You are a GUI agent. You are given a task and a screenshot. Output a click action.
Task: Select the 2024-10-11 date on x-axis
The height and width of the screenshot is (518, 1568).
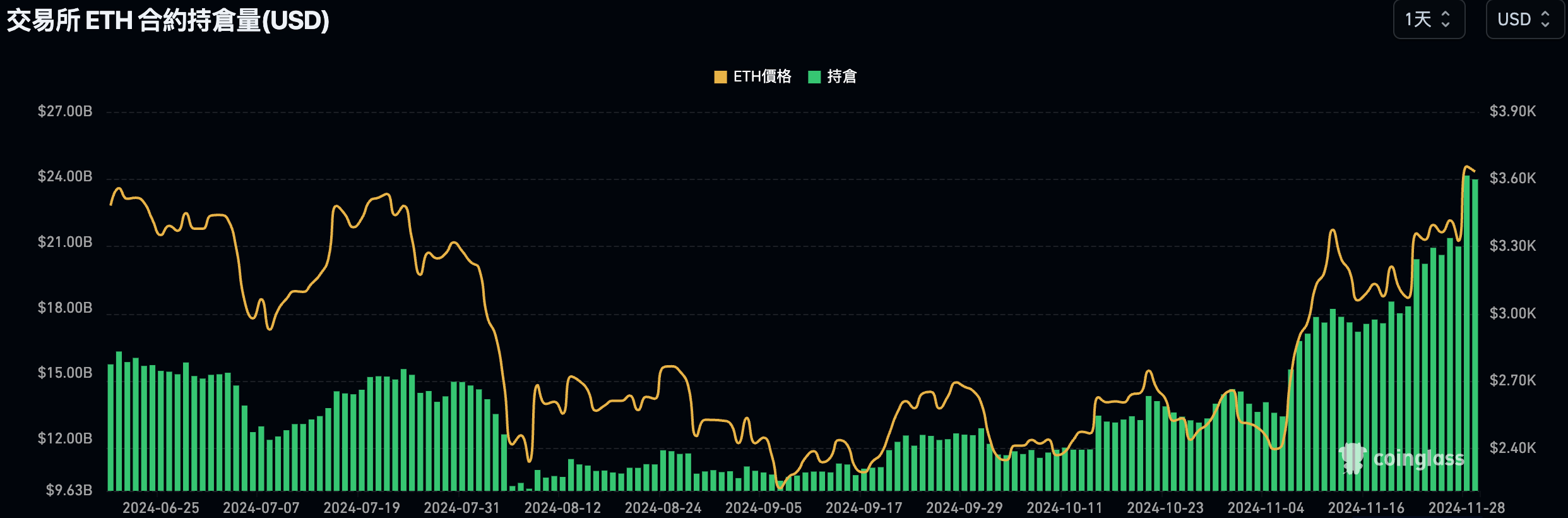click(1064, 508)
